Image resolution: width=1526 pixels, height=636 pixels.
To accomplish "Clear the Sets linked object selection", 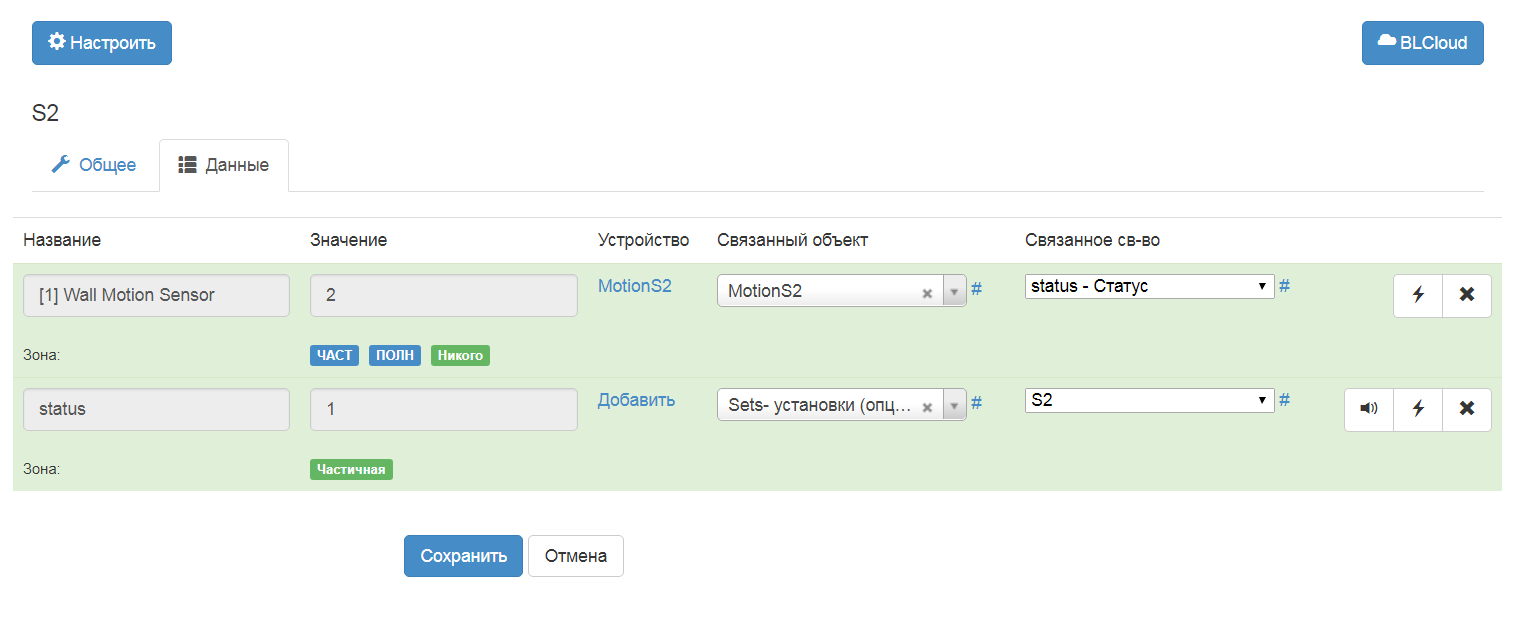I will tap(927, 407).
